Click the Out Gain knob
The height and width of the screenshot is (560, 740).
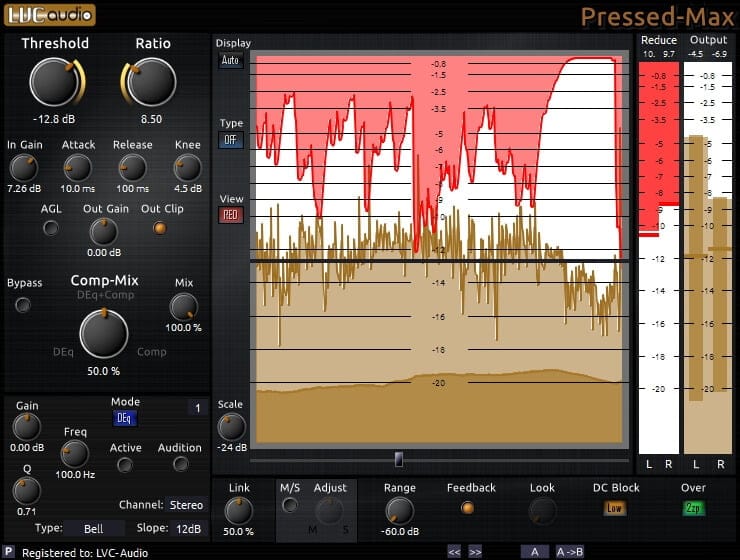tap(103, 232)
